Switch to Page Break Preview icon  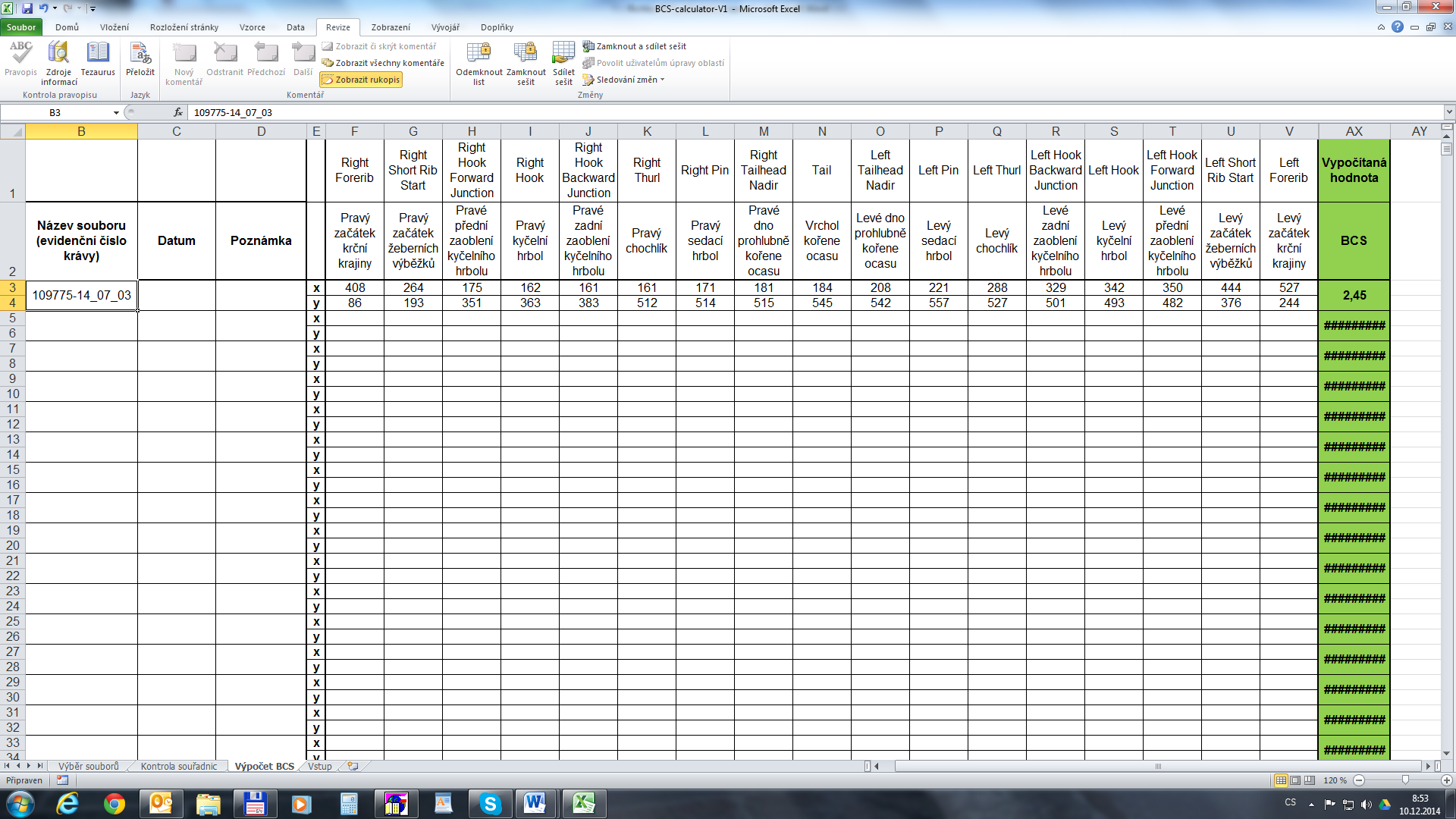pos(1310,780)
